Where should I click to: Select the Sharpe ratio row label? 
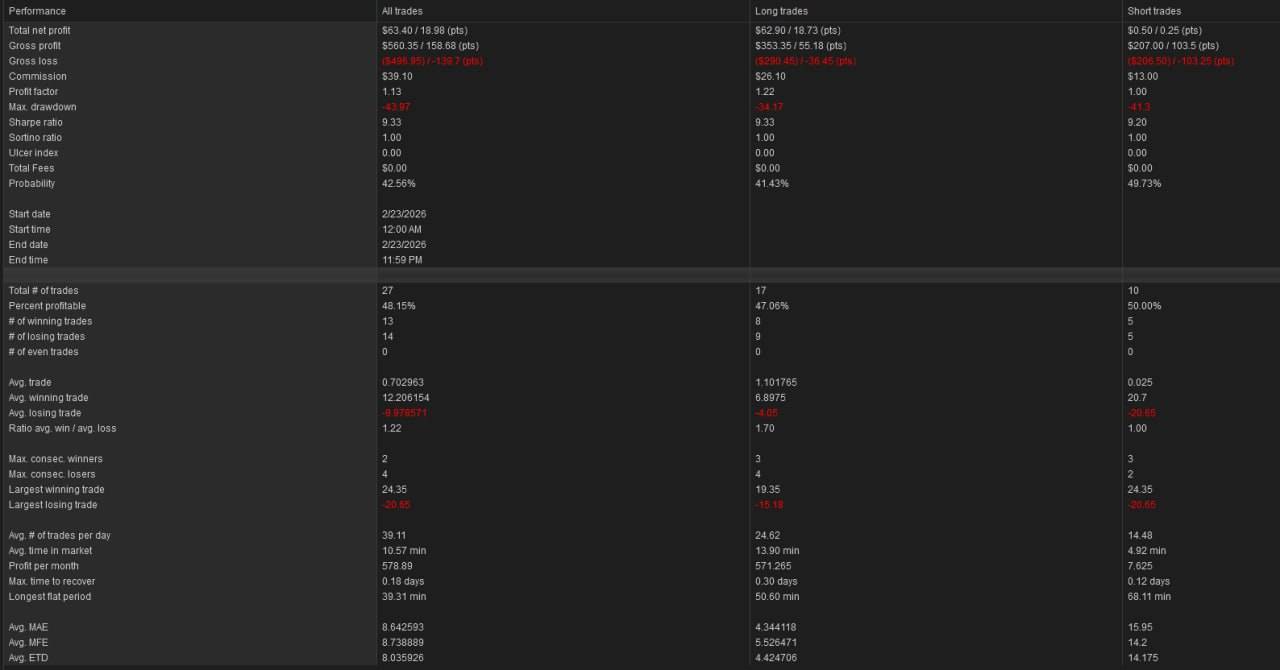tap(35, 123)
